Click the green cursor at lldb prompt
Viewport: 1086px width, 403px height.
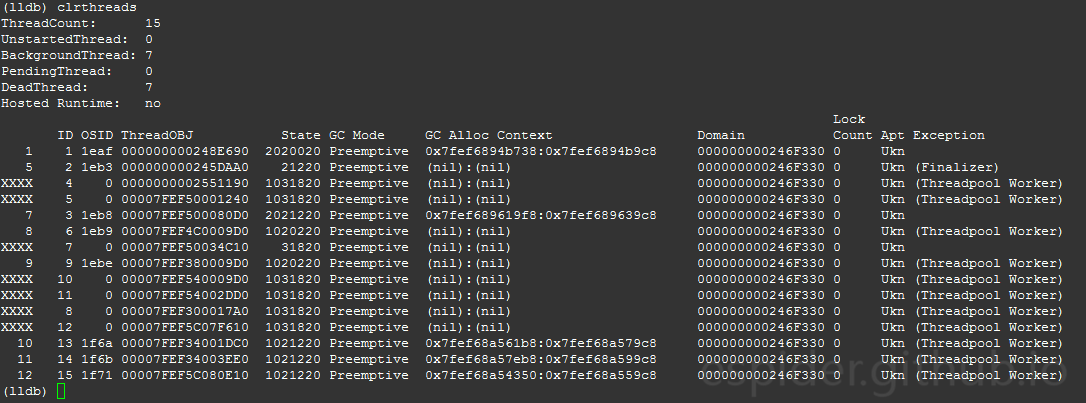(60, 391)
